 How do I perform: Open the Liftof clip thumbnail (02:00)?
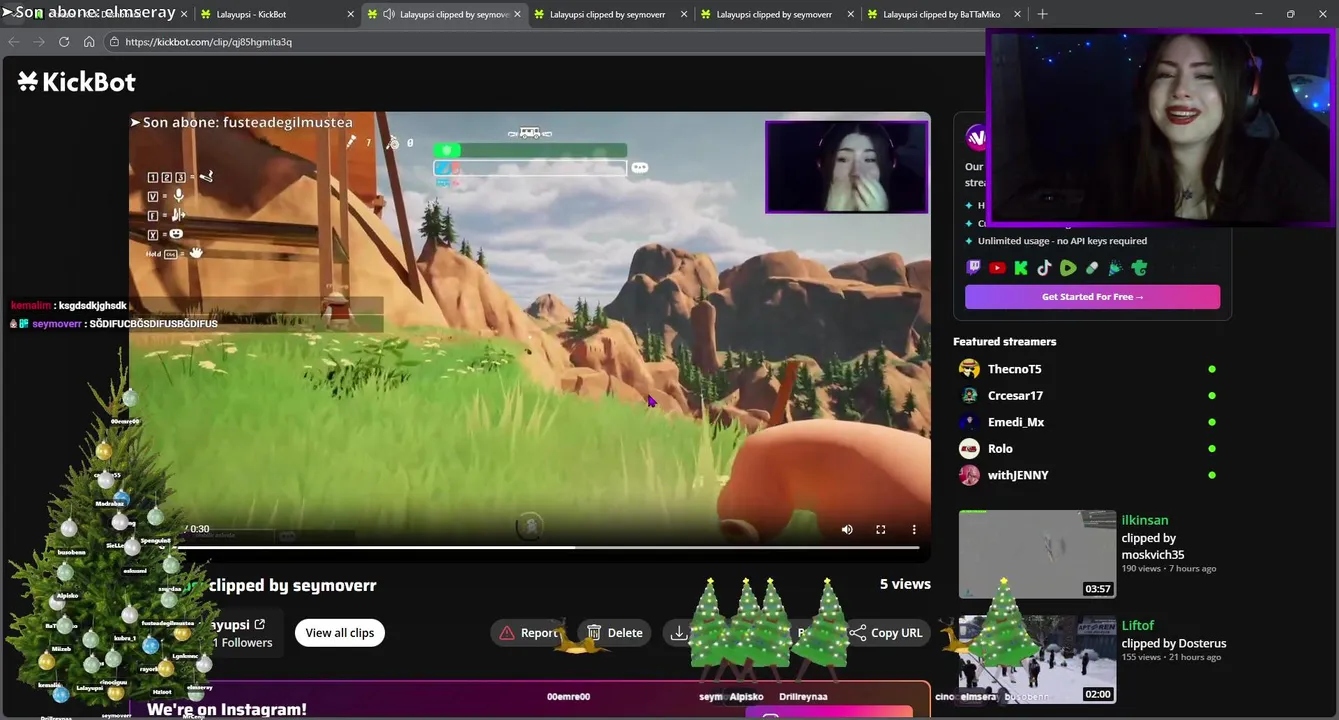click(1037, 660)
